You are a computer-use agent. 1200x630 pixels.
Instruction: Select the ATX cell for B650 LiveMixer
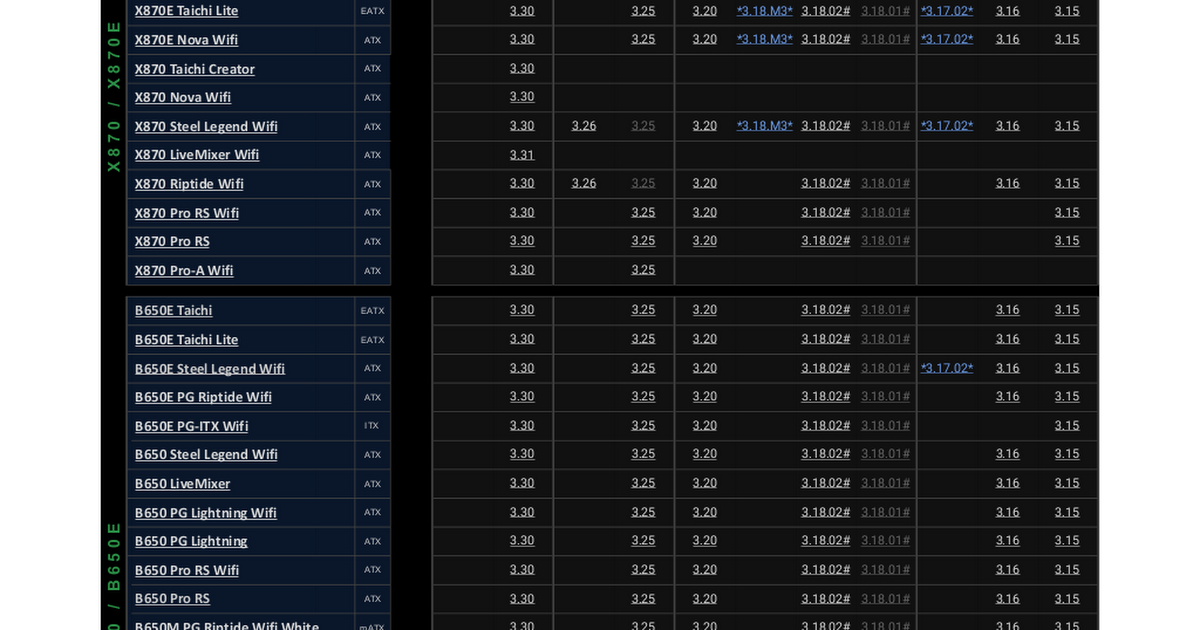(x=372, y=483)
